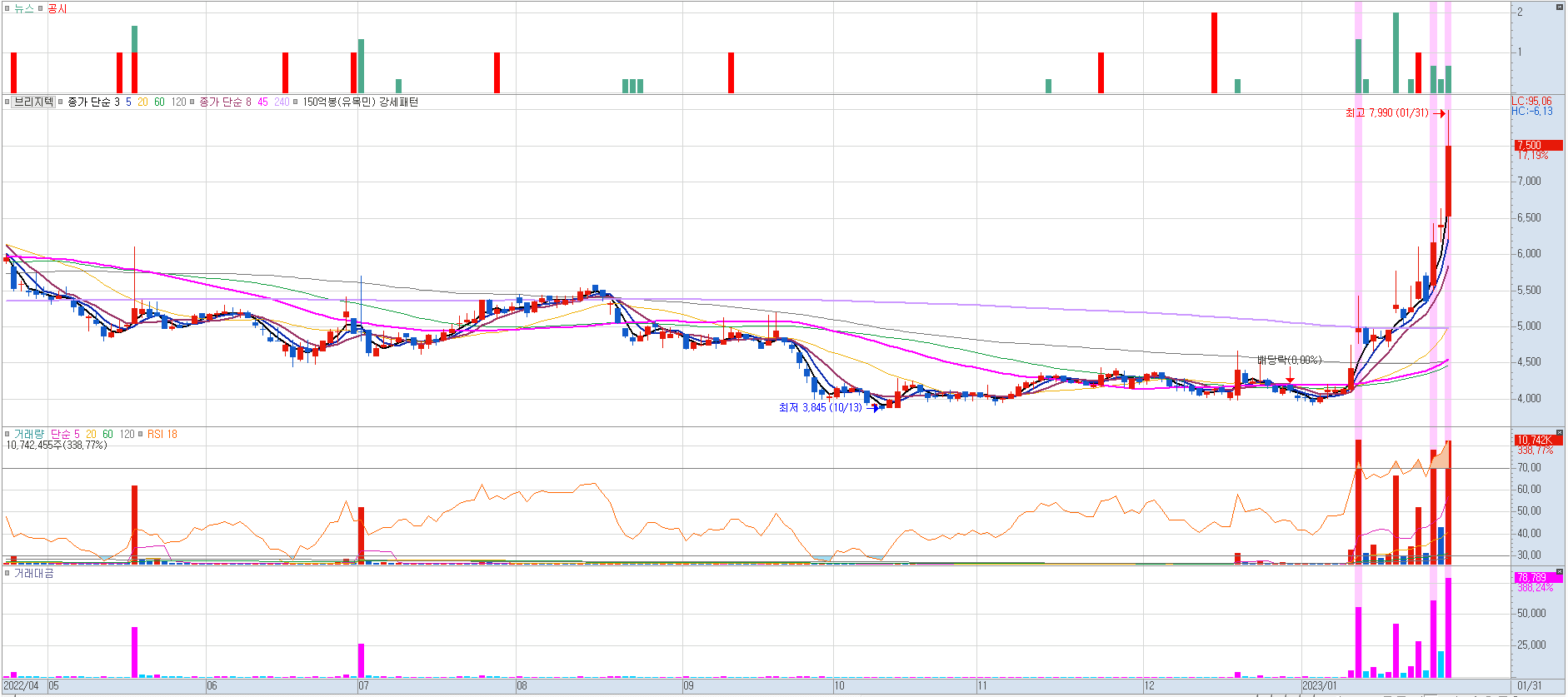The height and width of the screenshot is (697, 1568).
Task: Click the 01/31 date label at axis end
Action: click(x=1530, y=686)
